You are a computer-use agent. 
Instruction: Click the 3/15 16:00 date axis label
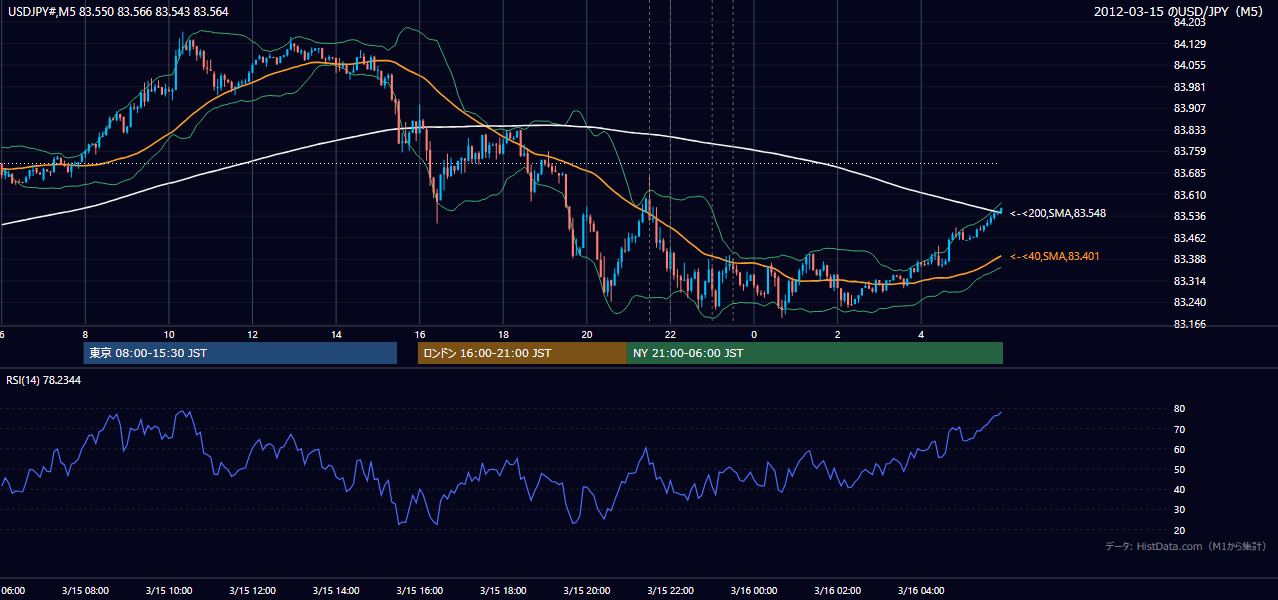pos(420,591)
